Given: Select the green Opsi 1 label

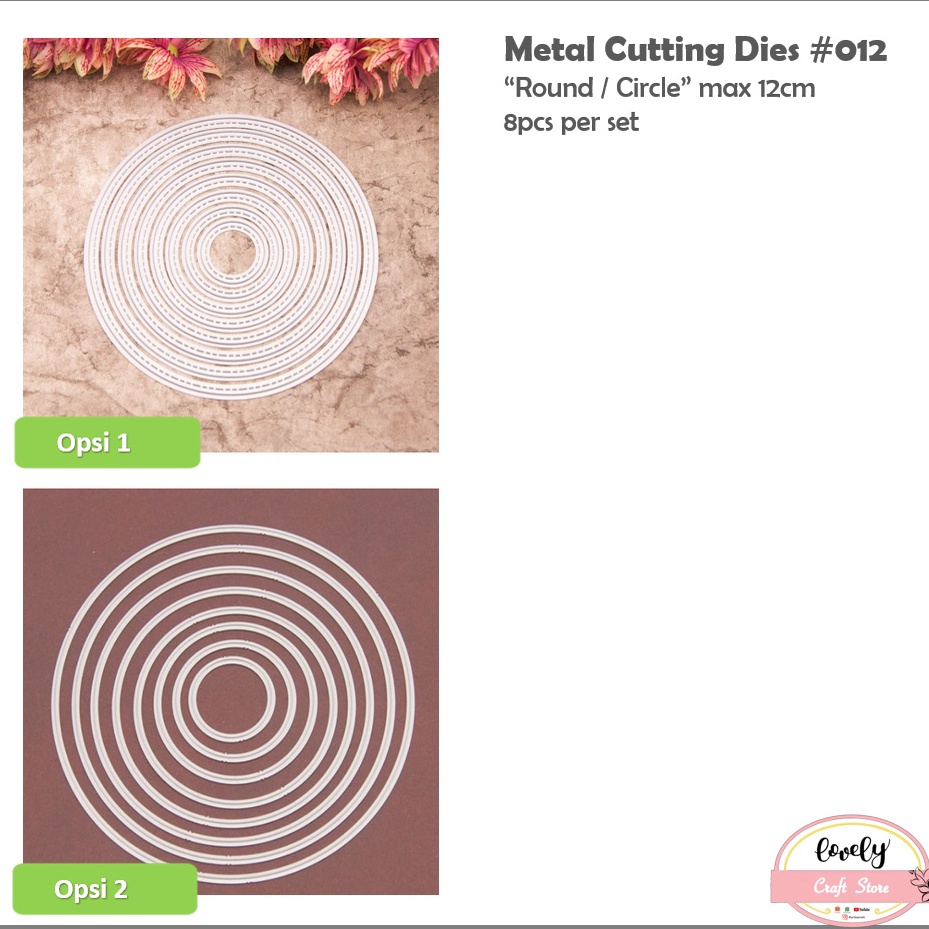Looking at the screenshot, I should [x=107, y=442].
